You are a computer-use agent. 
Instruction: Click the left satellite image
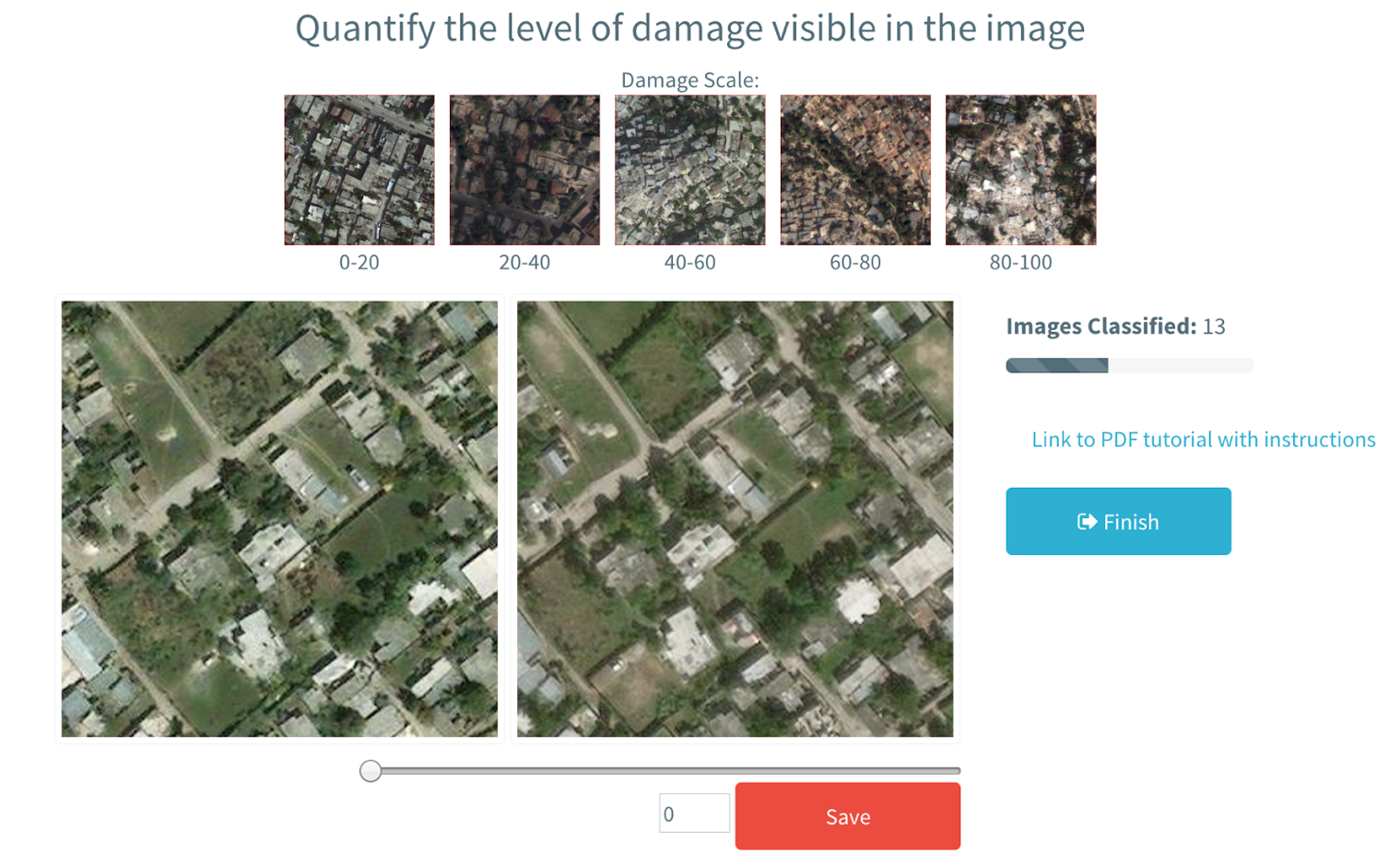click(279, 518)
